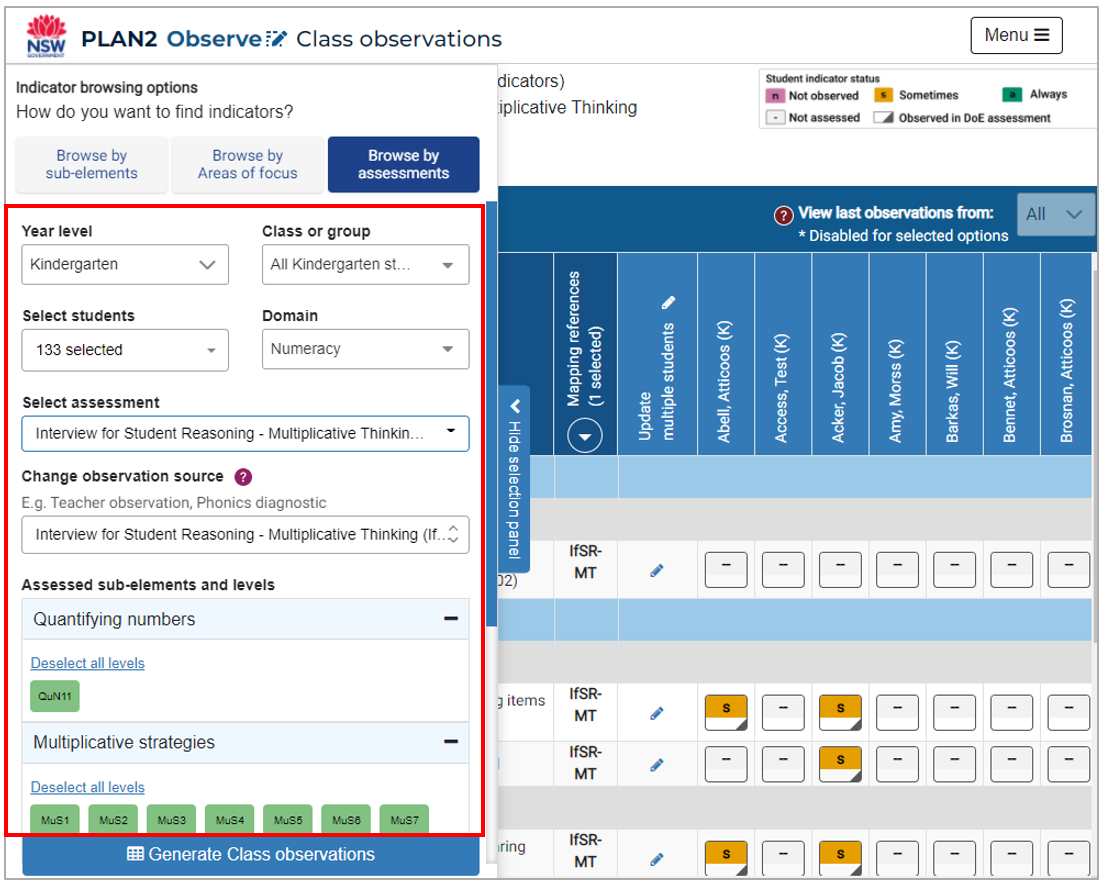Click Barkas, Will third row status box
The image size is (1106, 888).
(x=954, y=765)
